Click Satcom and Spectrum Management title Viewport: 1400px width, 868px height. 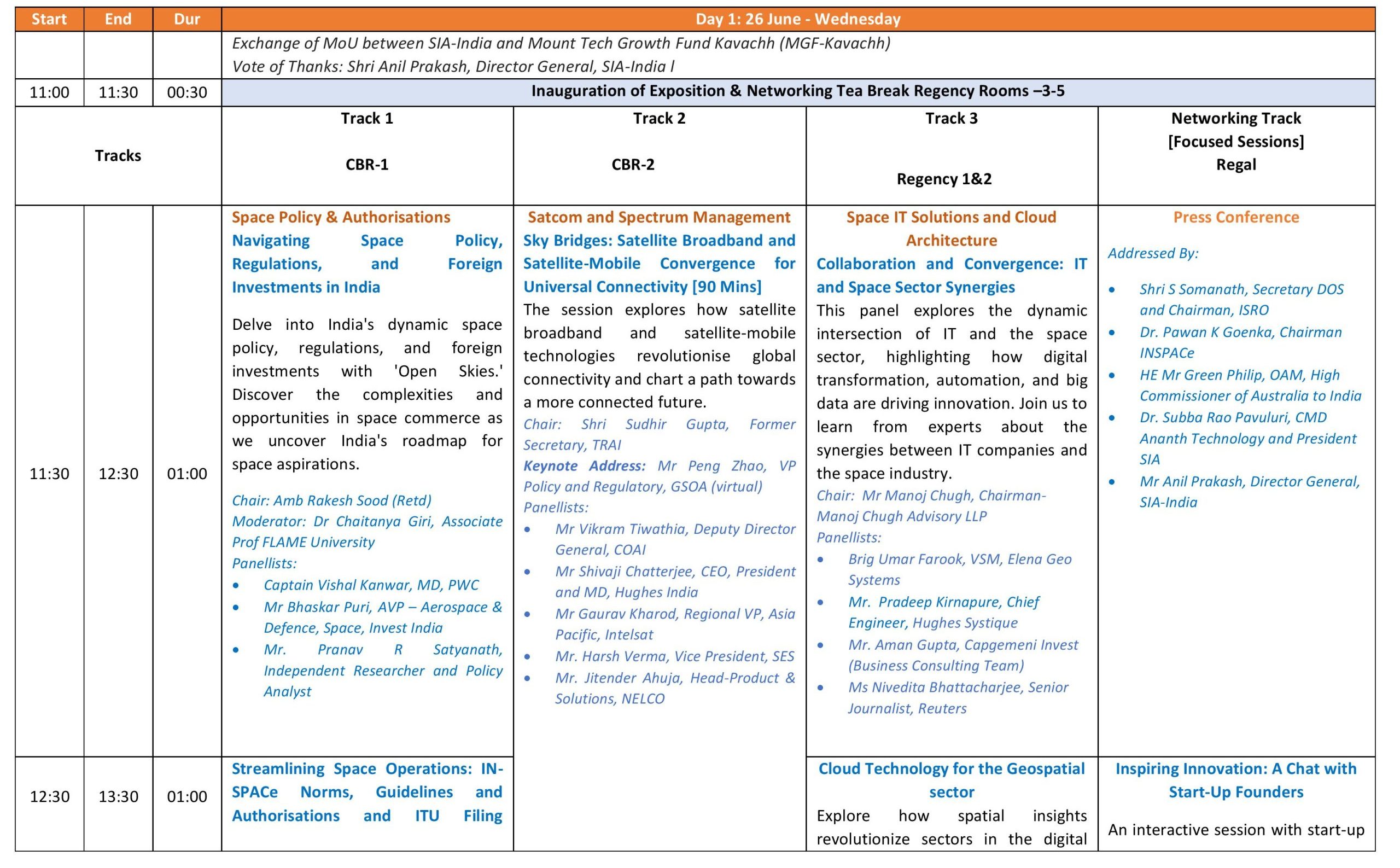(x=658, y=217)
